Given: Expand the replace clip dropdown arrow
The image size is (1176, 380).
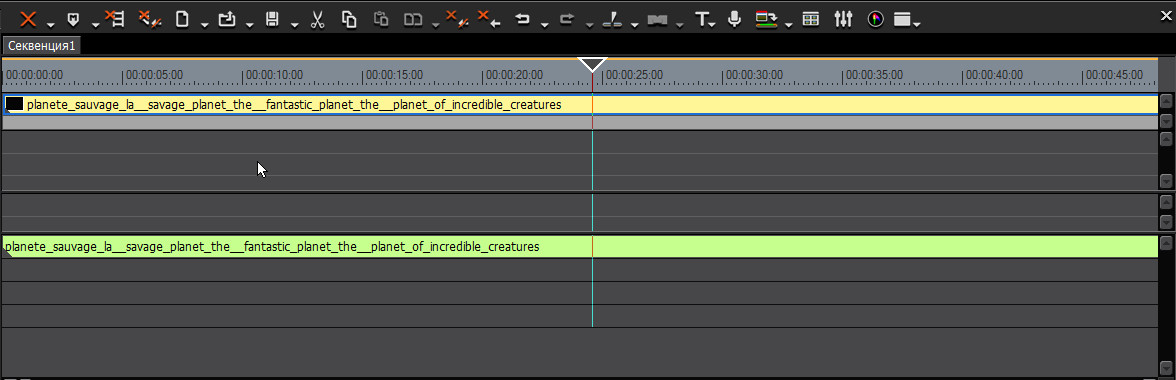Looking at the screenshot, I should (435, 25).
